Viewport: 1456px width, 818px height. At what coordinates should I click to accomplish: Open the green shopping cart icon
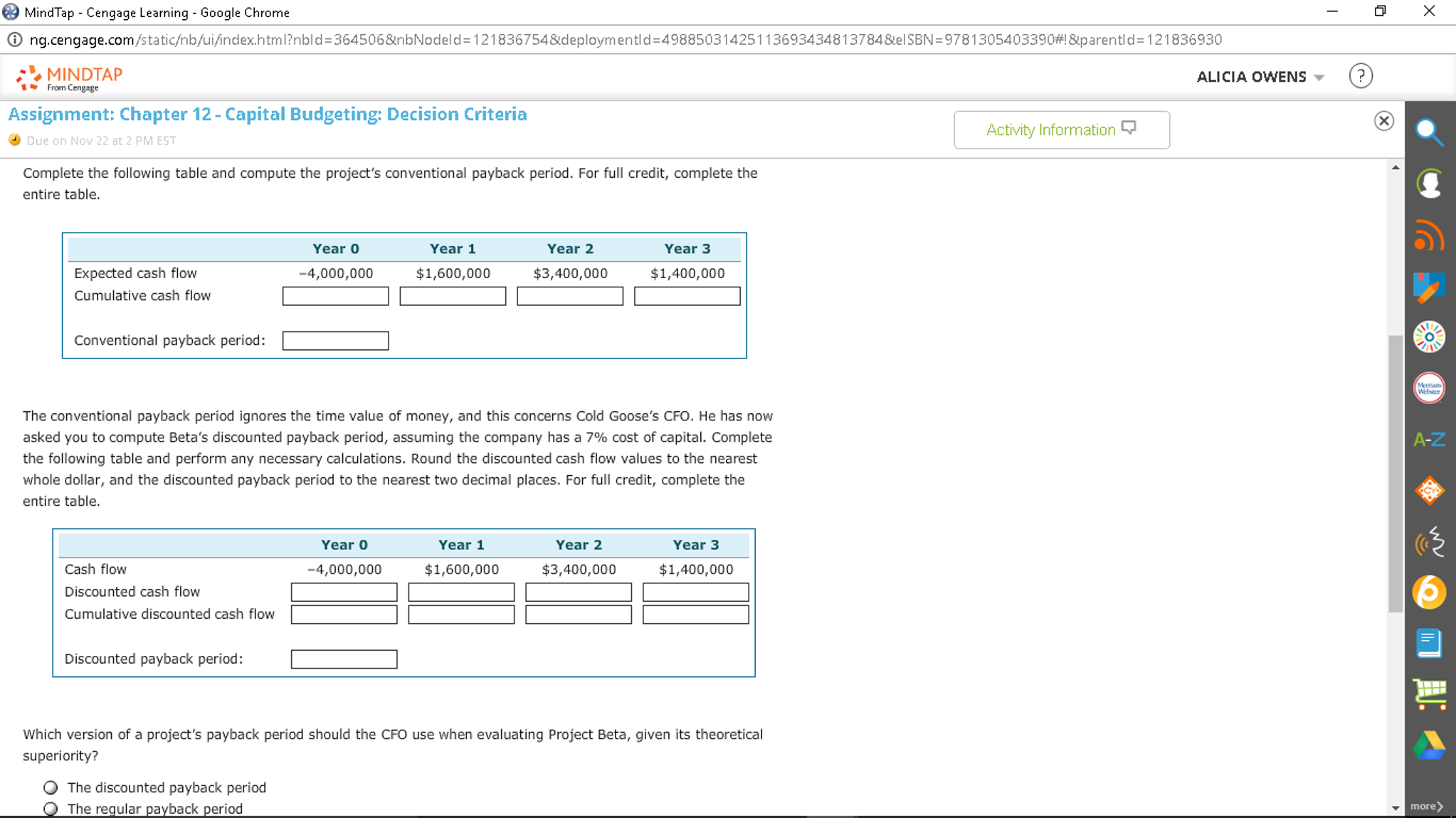pyautogui.click(x=1429, y=694)
